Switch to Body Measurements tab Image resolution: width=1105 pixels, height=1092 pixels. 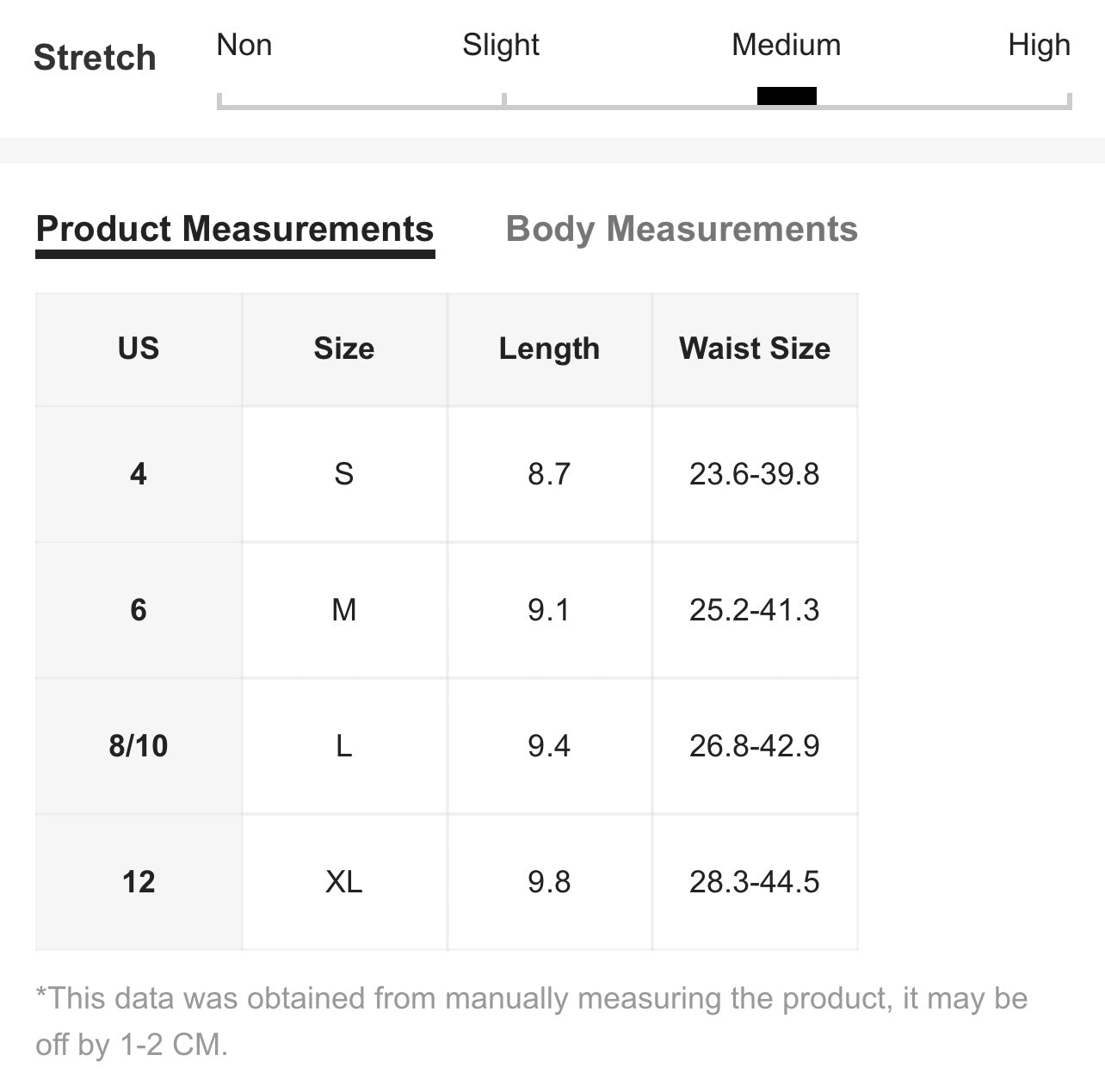coord(682,229)
